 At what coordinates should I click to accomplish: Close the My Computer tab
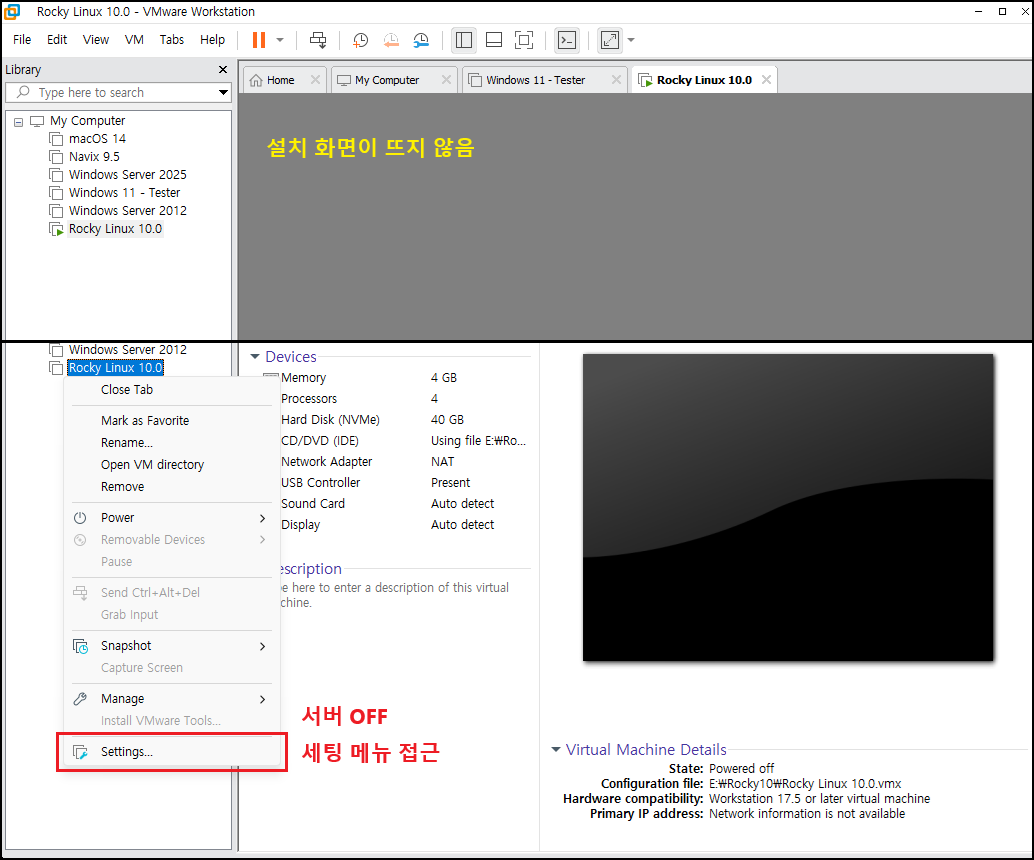coord(446,80)
